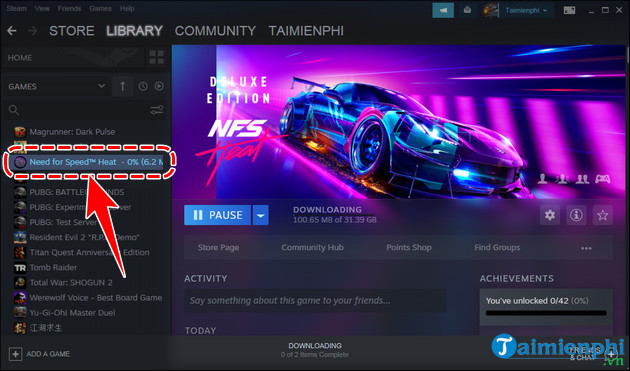Open the Steam menu
This screenshot has width=630, height=371.
point(16,8)
